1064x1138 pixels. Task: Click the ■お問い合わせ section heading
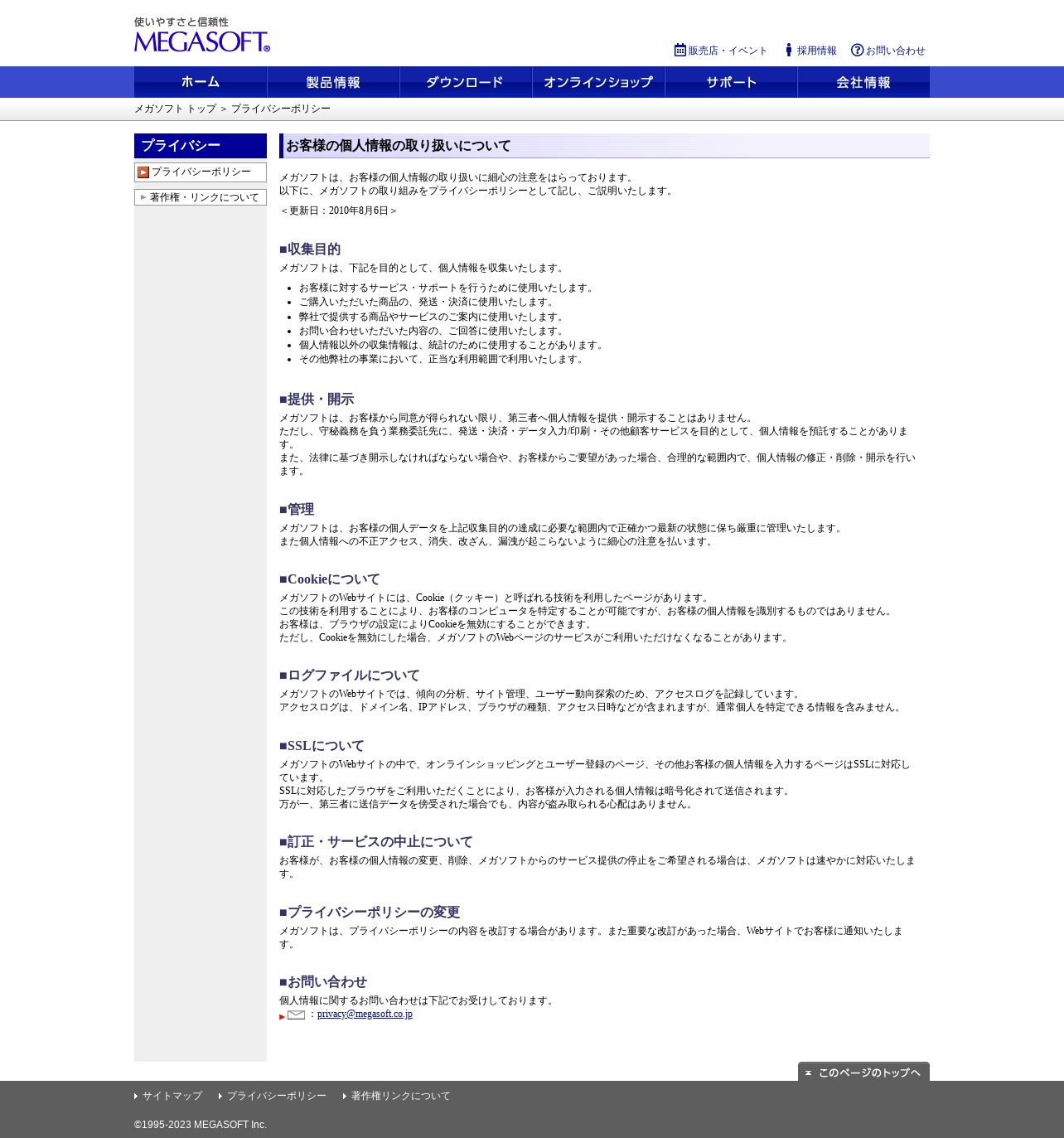323,982
